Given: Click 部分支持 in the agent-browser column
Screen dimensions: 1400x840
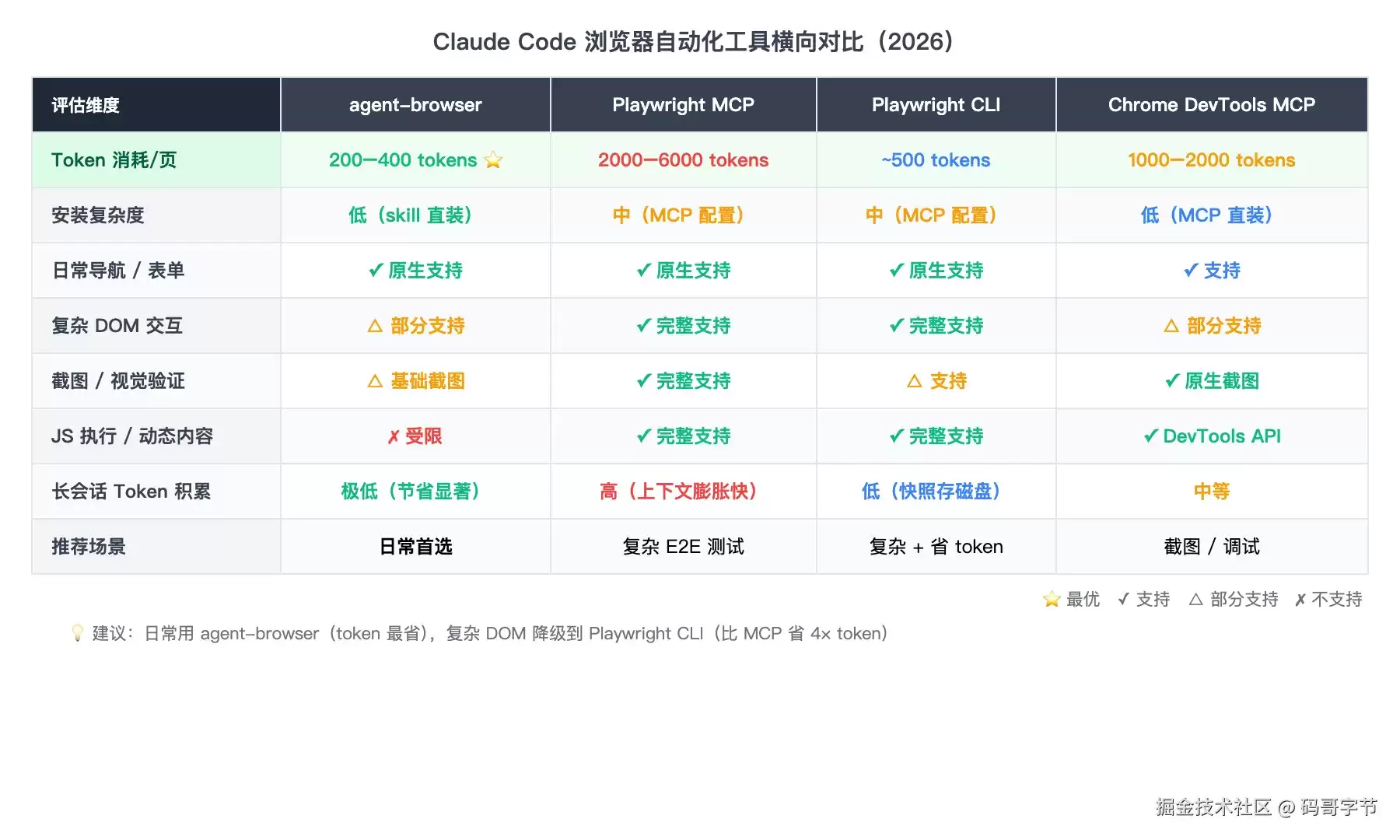Looking at the screenshot, I should point(415,326).
